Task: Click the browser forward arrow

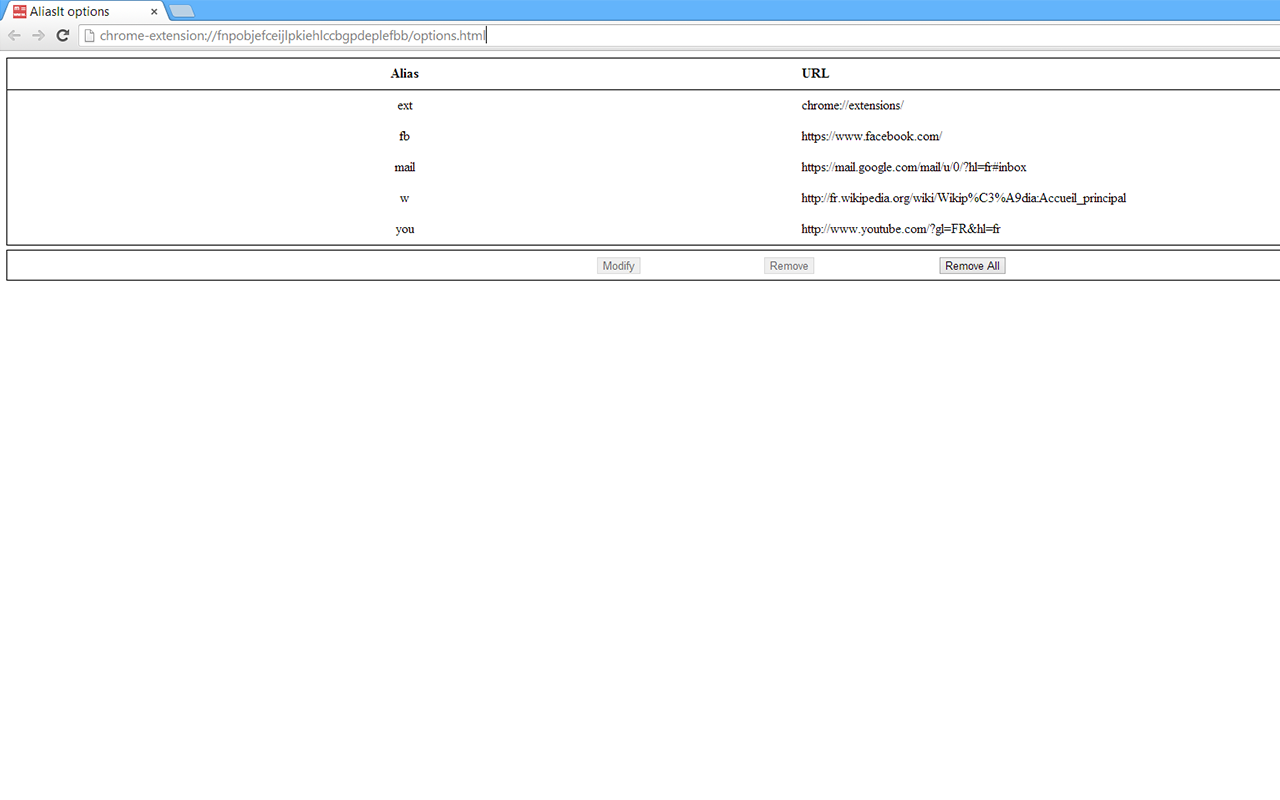Action: (x=38, y=35)
